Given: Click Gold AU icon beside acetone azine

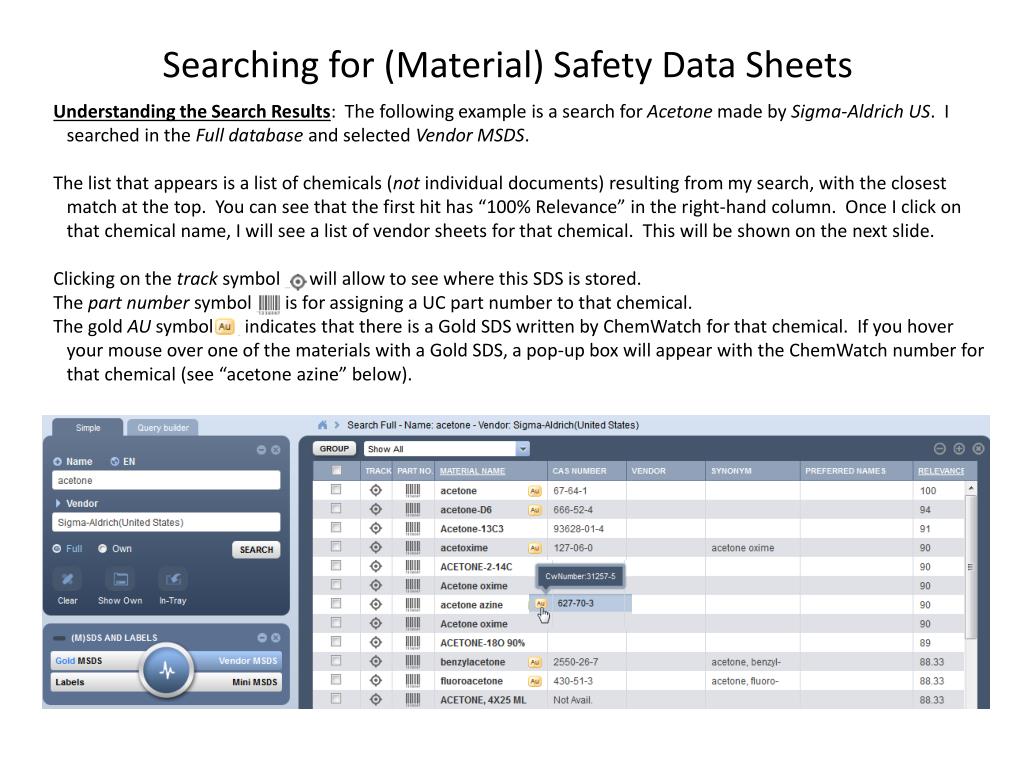Looking at the screenshot, I should click(540, 604).
